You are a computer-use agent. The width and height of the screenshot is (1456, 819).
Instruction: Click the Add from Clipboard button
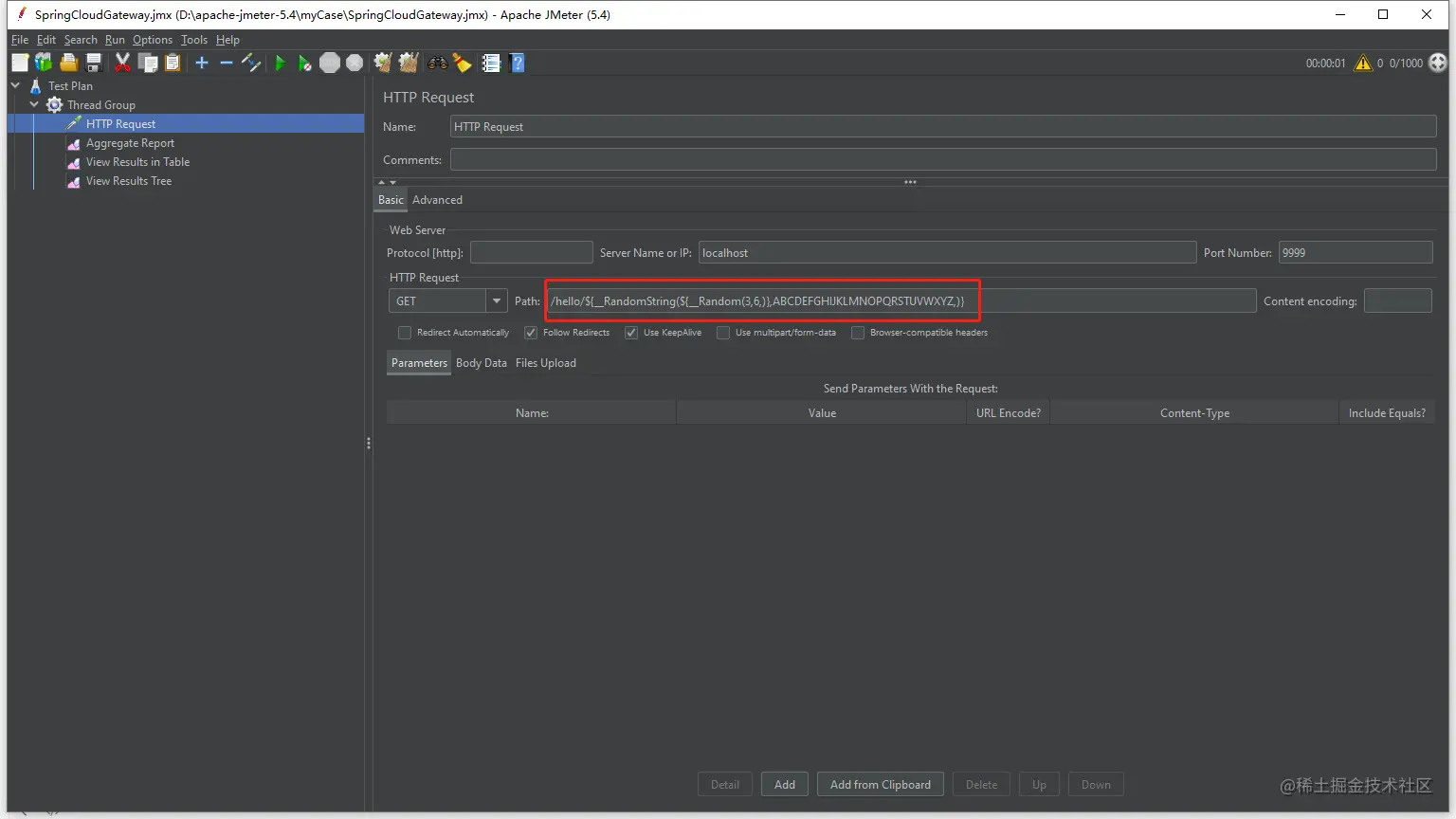coord(881,784)
